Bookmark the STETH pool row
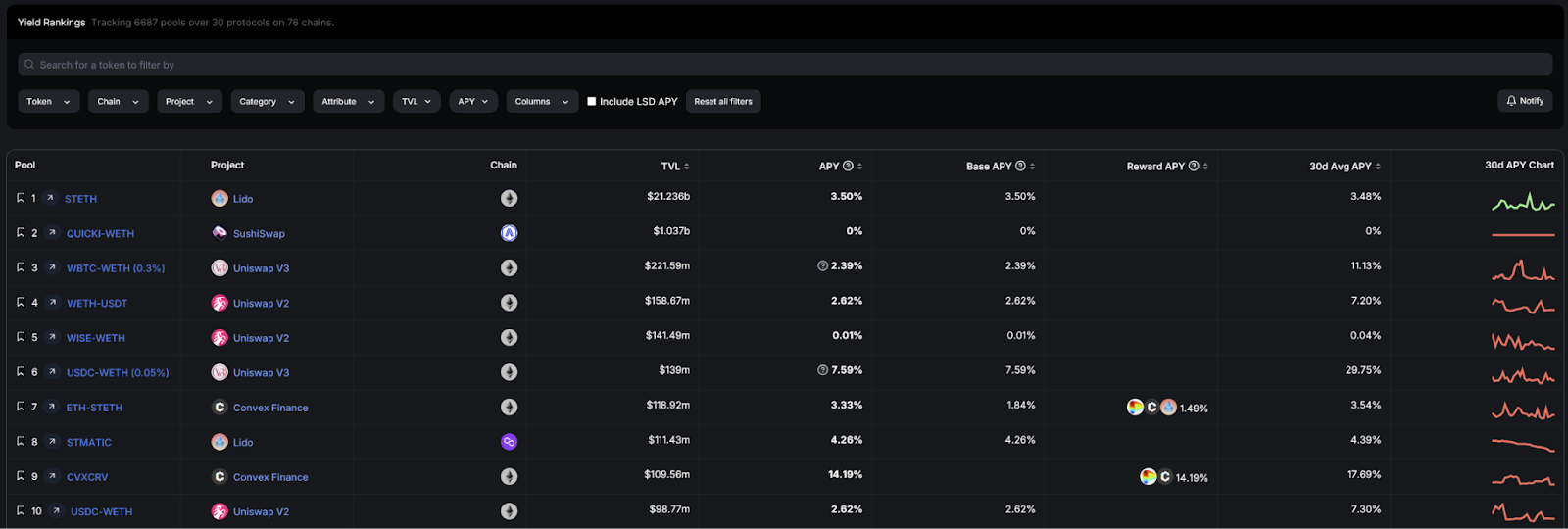The height and width of the screenshot is (529, 1568). 21,198
